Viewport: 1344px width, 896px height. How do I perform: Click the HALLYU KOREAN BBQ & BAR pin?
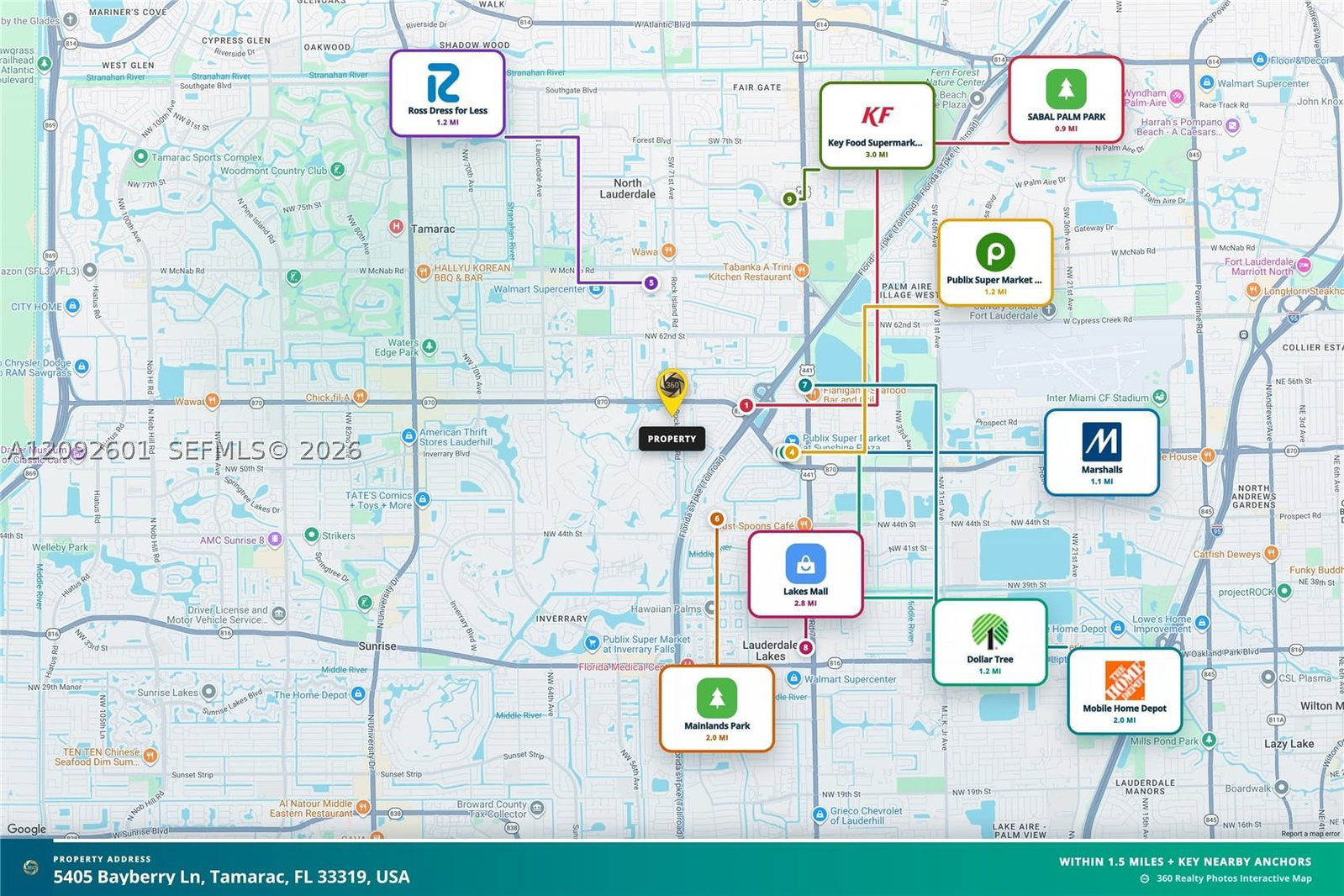pyautogui.click(x=424, y=271)
